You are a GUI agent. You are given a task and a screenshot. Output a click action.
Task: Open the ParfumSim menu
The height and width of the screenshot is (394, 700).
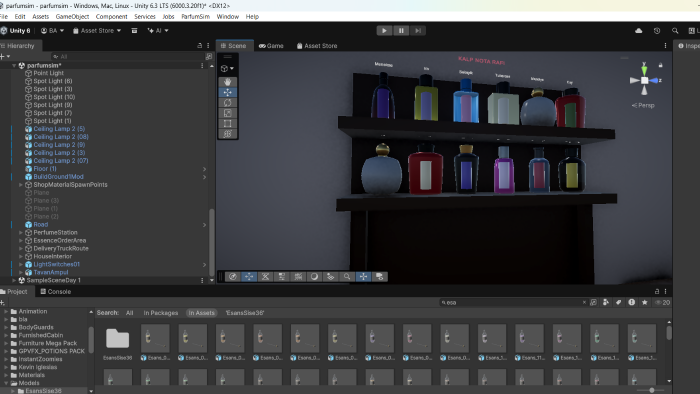point(196,17)
